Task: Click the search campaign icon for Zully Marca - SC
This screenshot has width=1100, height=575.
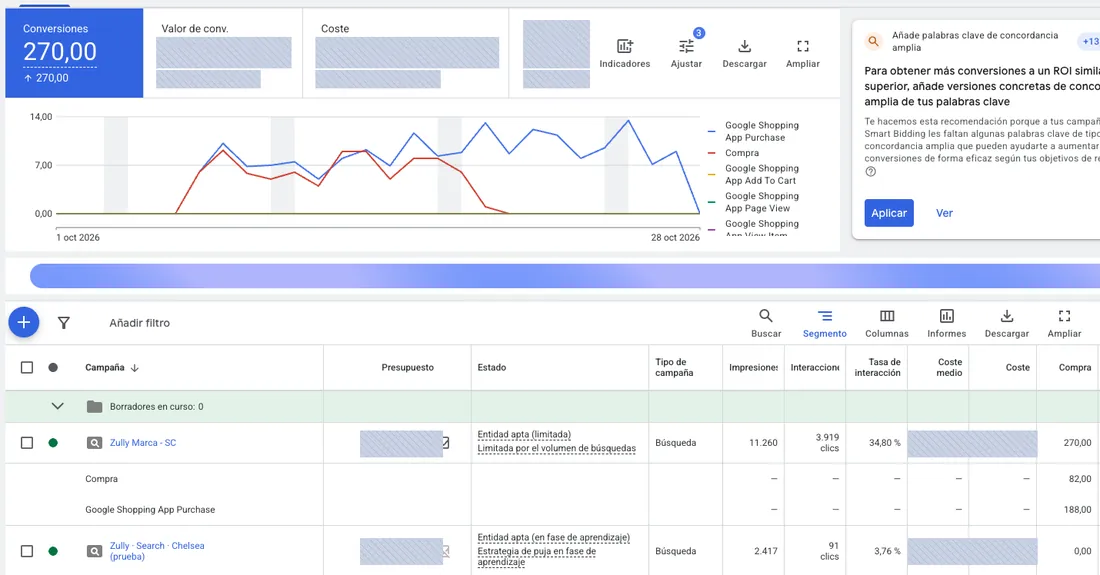Action: (94, 443)
